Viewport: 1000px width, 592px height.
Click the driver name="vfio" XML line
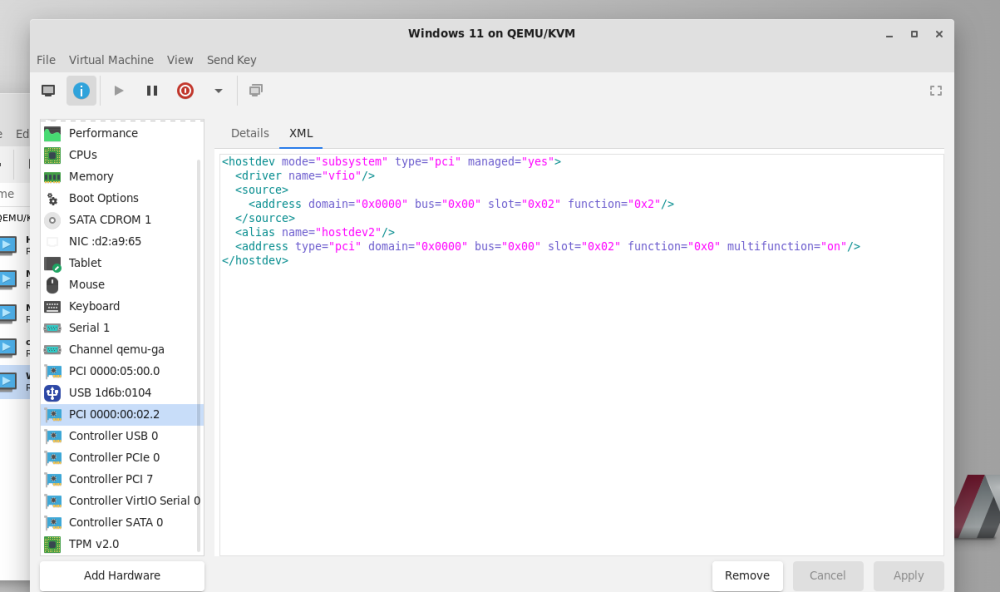point(305,176)
